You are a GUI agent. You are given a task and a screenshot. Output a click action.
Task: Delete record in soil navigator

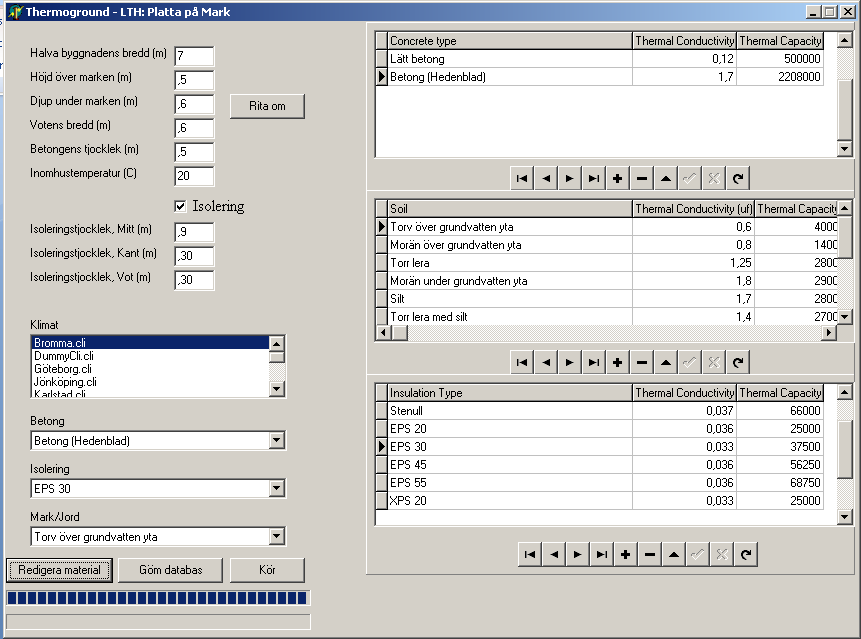click(x=642, y=362)
